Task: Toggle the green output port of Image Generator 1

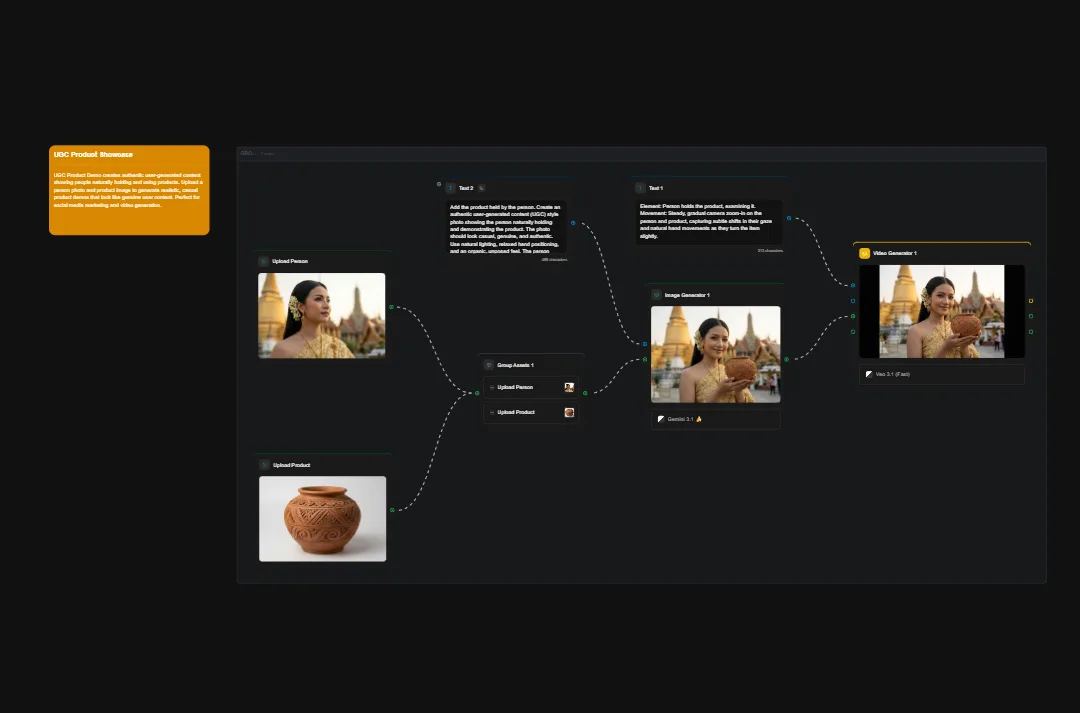Action: pos(786,359)
